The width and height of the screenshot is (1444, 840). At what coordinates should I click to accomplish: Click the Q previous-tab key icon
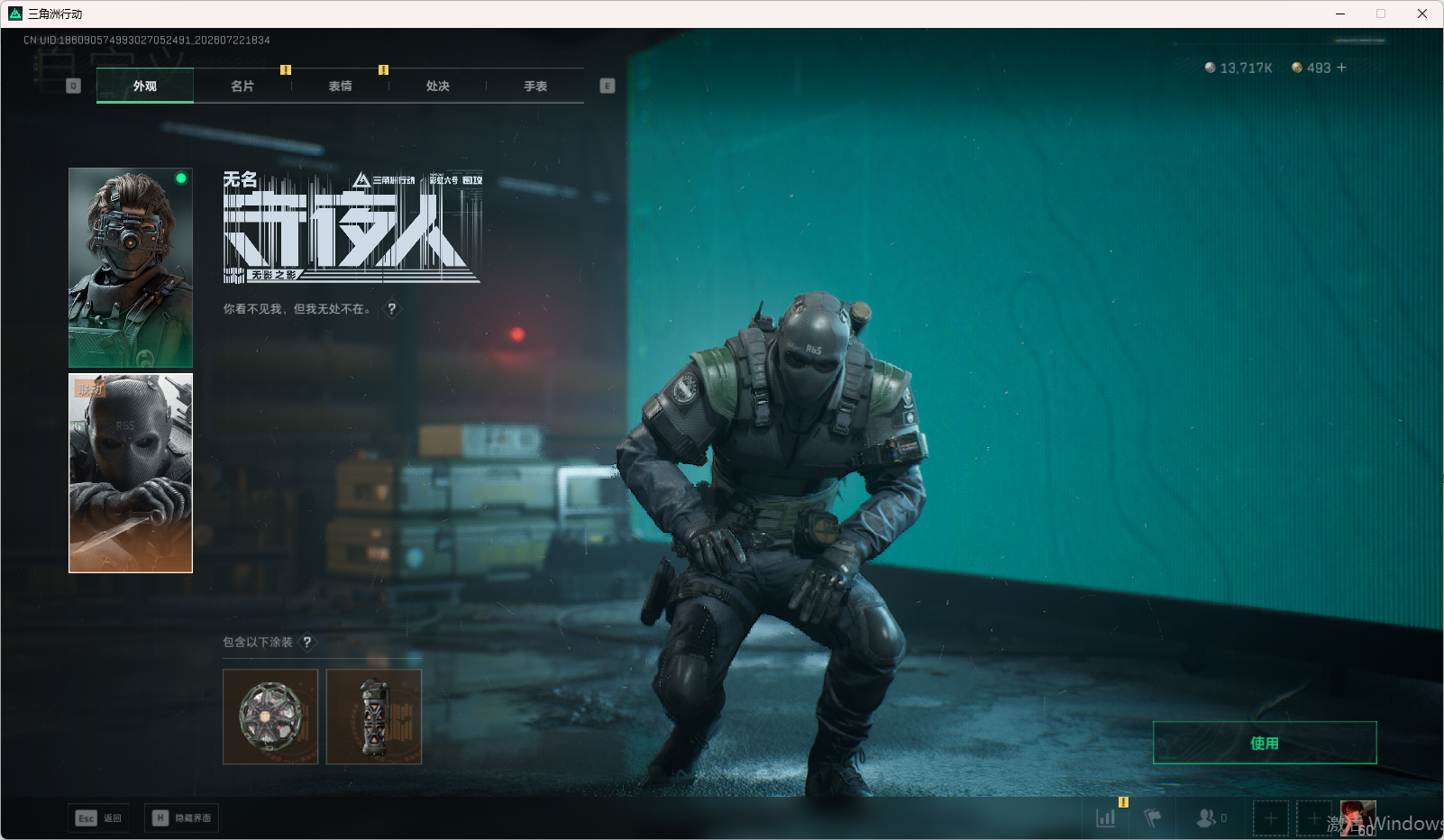click(x=74, y=86)
